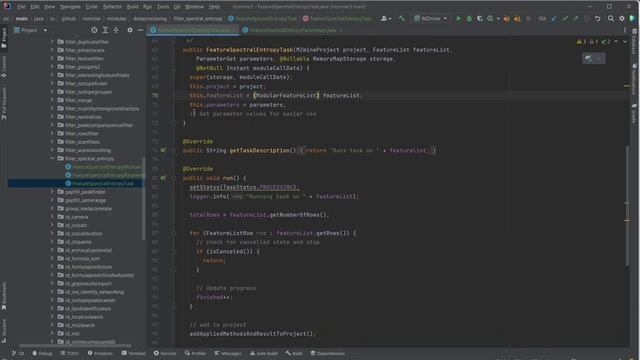Image resolution: width=640 pixels, height=360 pixels.
Task: Expand the id_camera folder
Action: click(x=52, y=217)
